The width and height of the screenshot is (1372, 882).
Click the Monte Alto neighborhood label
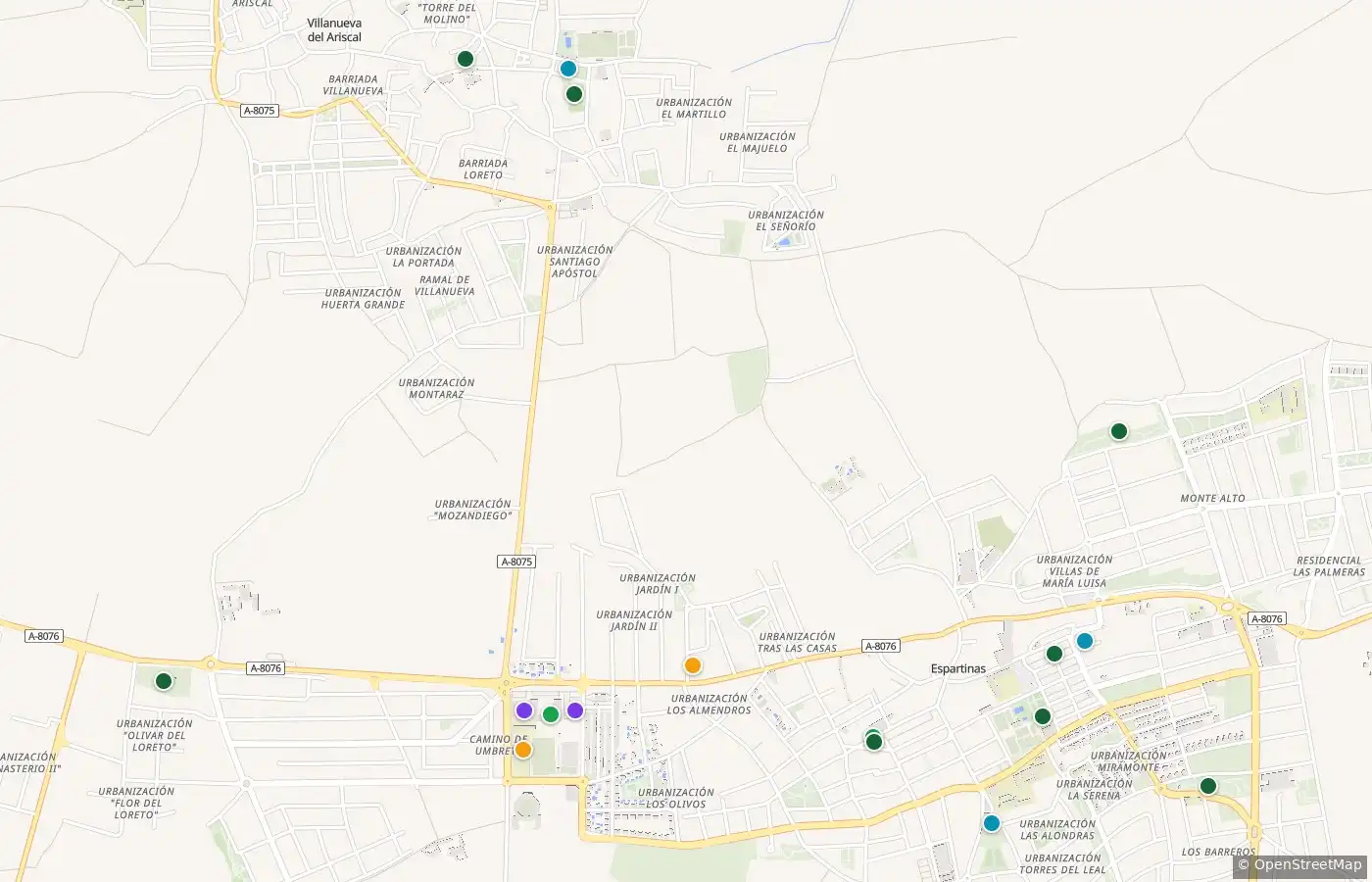1212,499
